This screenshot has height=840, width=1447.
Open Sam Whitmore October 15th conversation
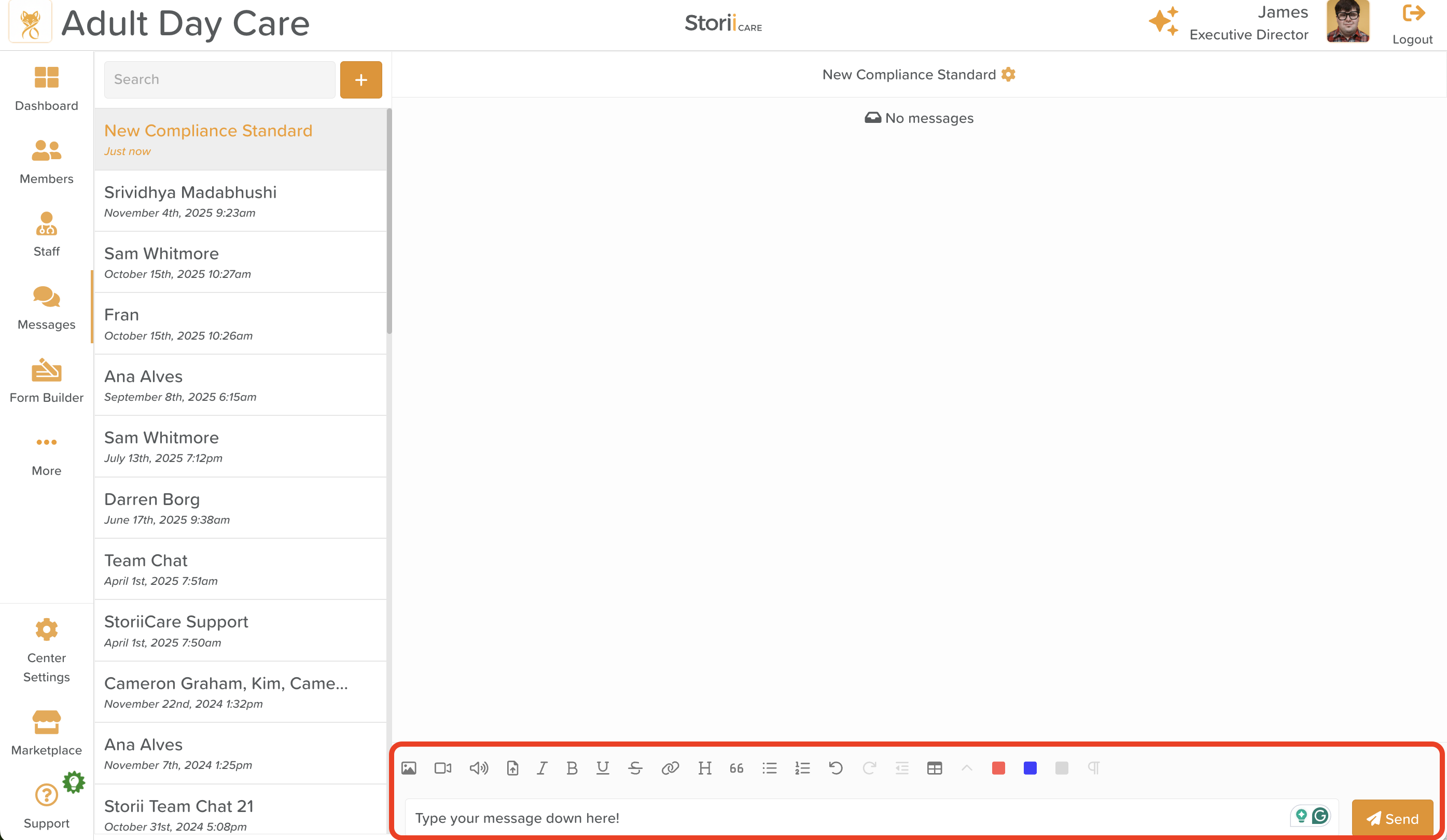click(x=240, y=262)
